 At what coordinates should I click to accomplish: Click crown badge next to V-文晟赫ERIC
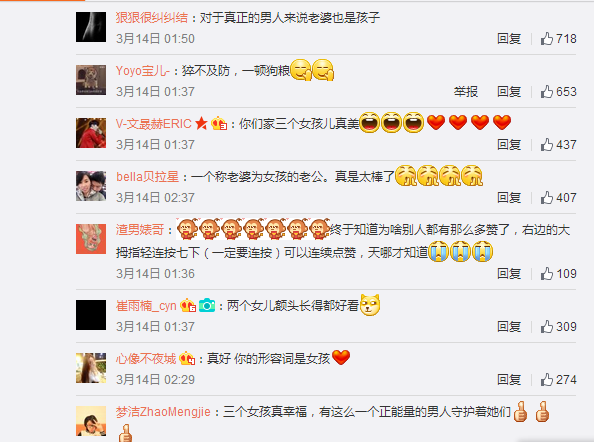[219, 123]
